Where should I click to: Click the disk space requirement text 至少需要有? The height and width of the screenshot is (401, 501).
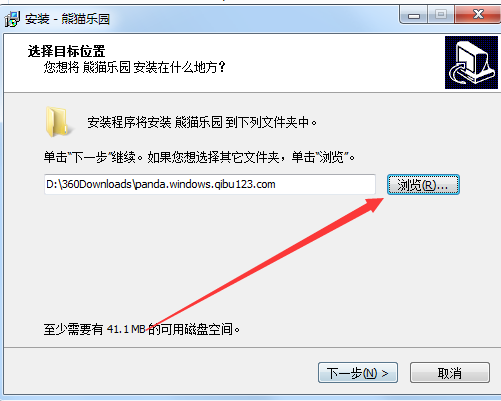click(x=73, y=329)
